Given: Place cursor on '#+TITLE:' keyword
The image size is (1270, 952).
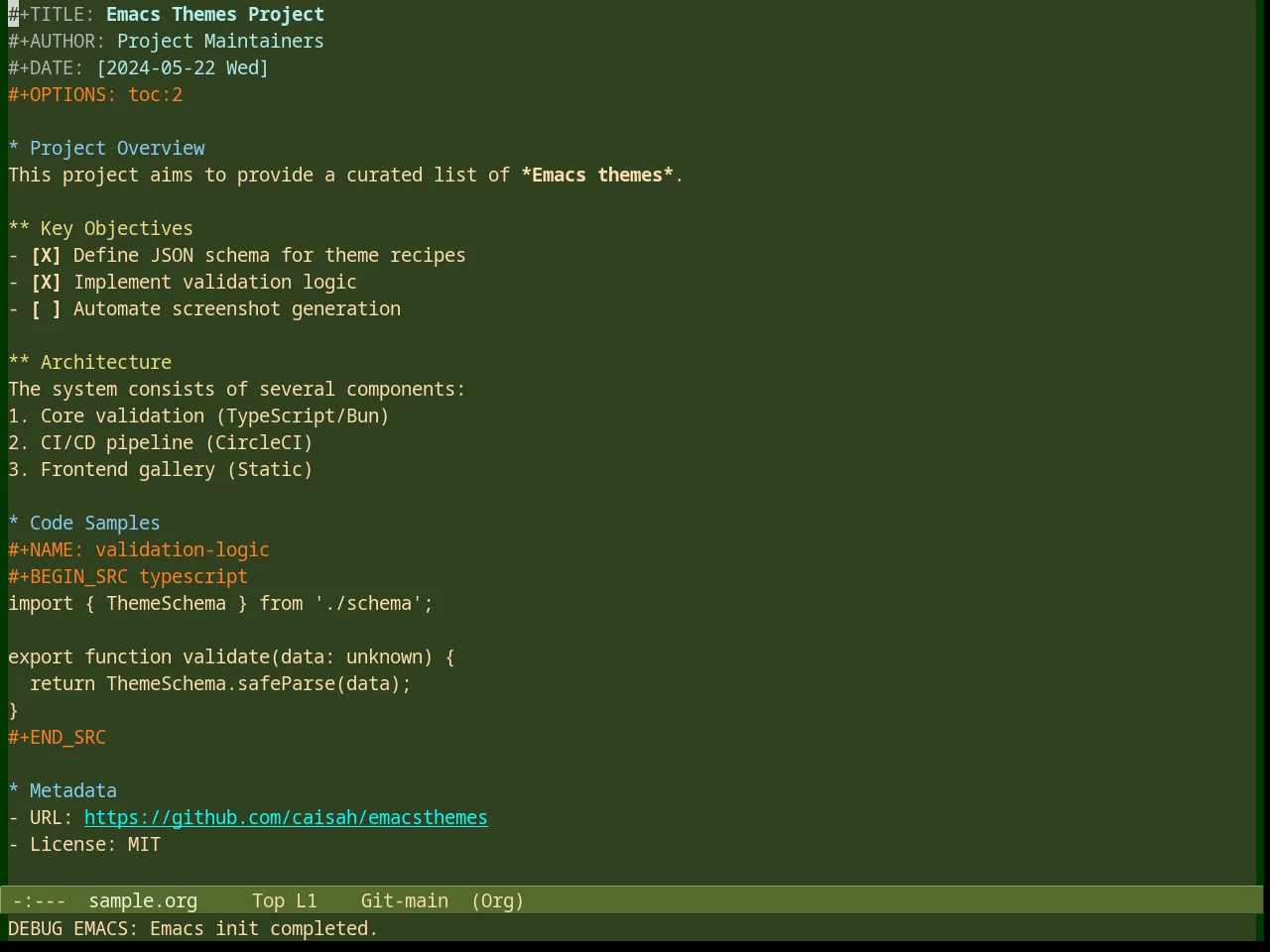Looking at the screenshot, I should 52,15.
